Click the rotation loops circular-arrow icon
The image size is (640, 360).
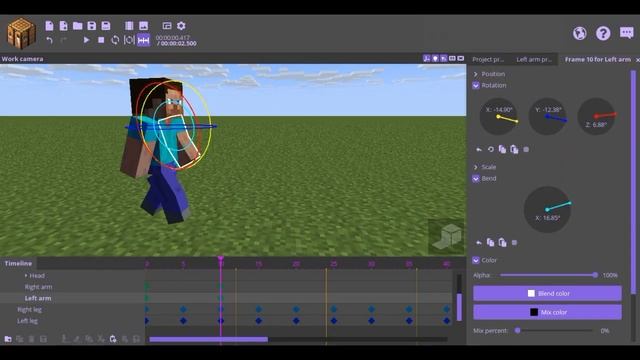491,150
